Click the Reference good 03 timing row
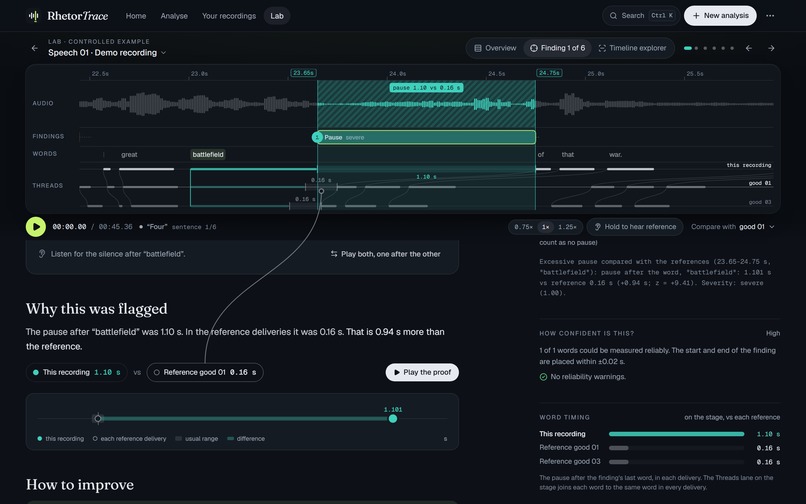 660,462
